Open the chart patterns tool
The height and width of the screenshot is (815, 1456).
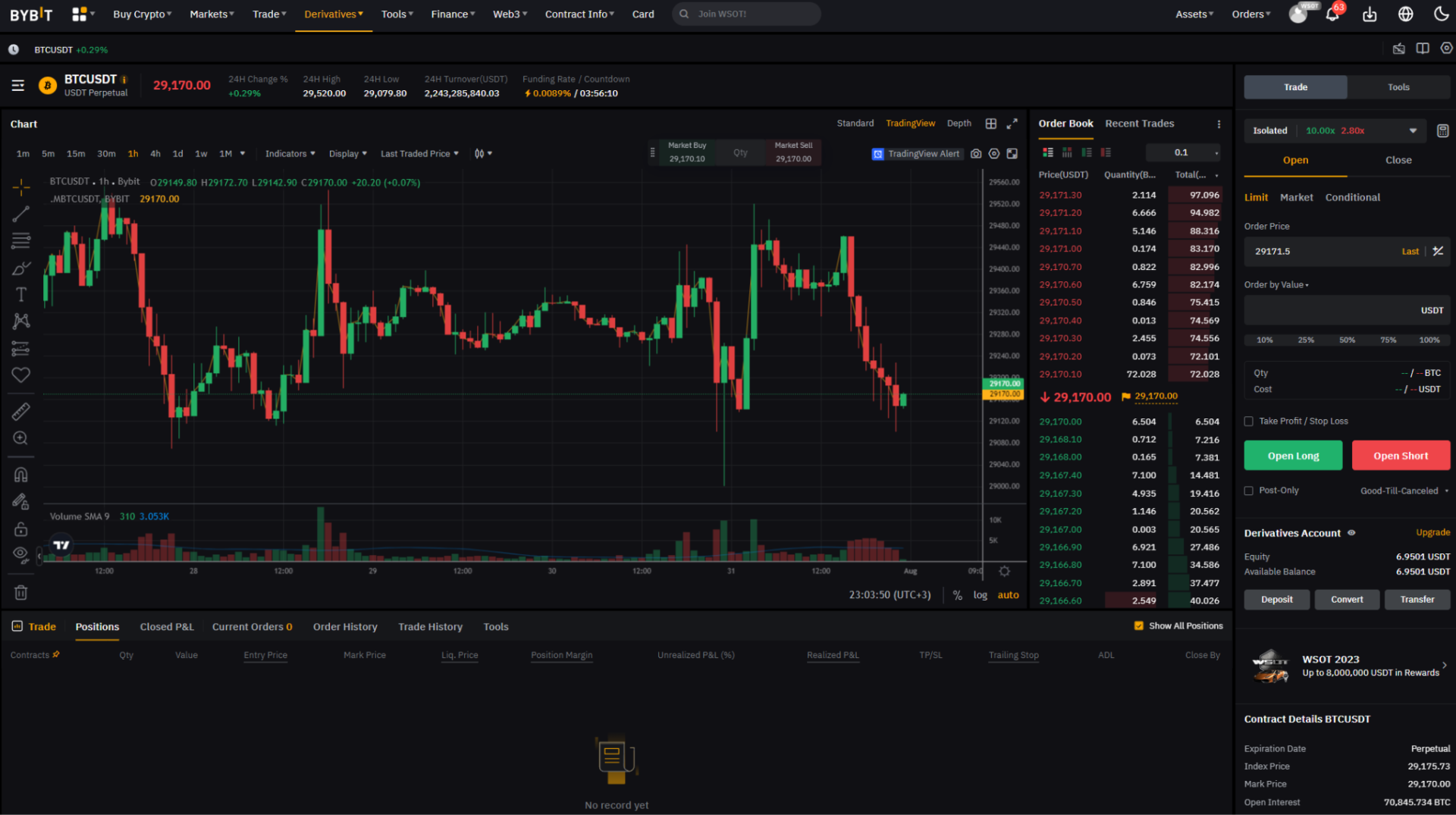pos(21,321)
